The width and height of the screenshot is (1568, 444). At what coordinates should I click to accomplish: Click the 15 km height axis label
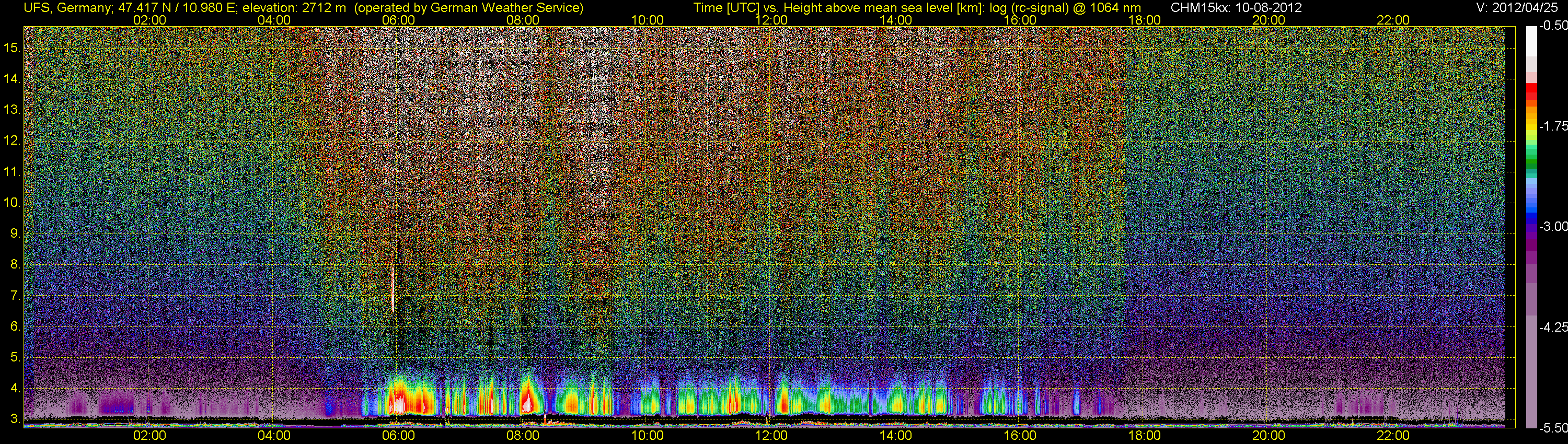click(x=12, y=48)
